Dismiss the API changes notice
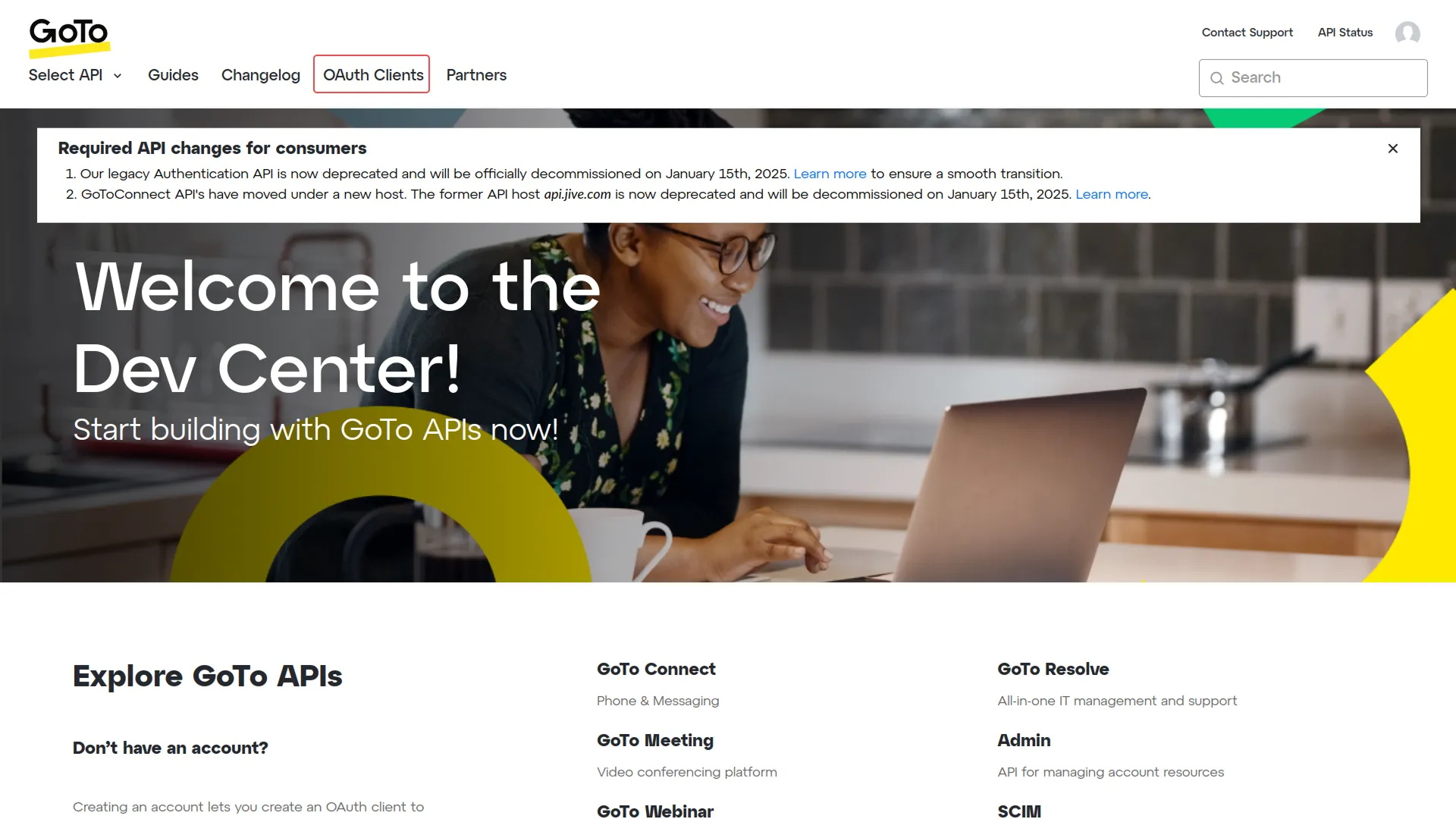The width and height of the screenshot is (1456, 819). click(1393, 149)
